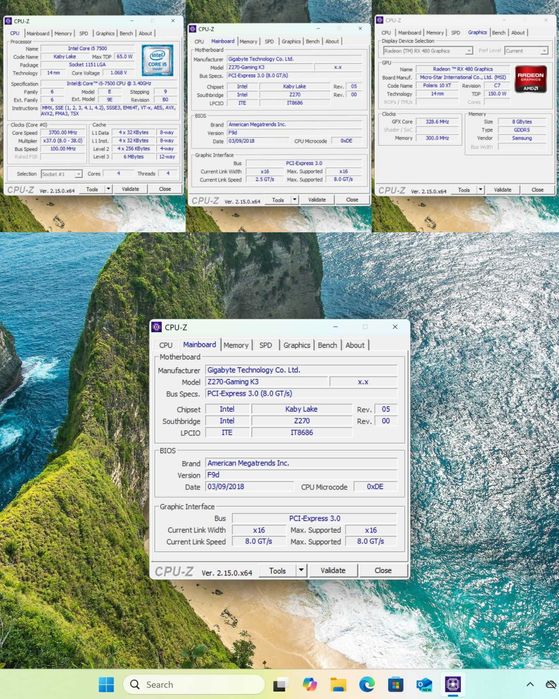Viewport: 559px width, 699px height.
Task: Click the Core Speed 3700.00 MHz value
Action: pos(62,133)
